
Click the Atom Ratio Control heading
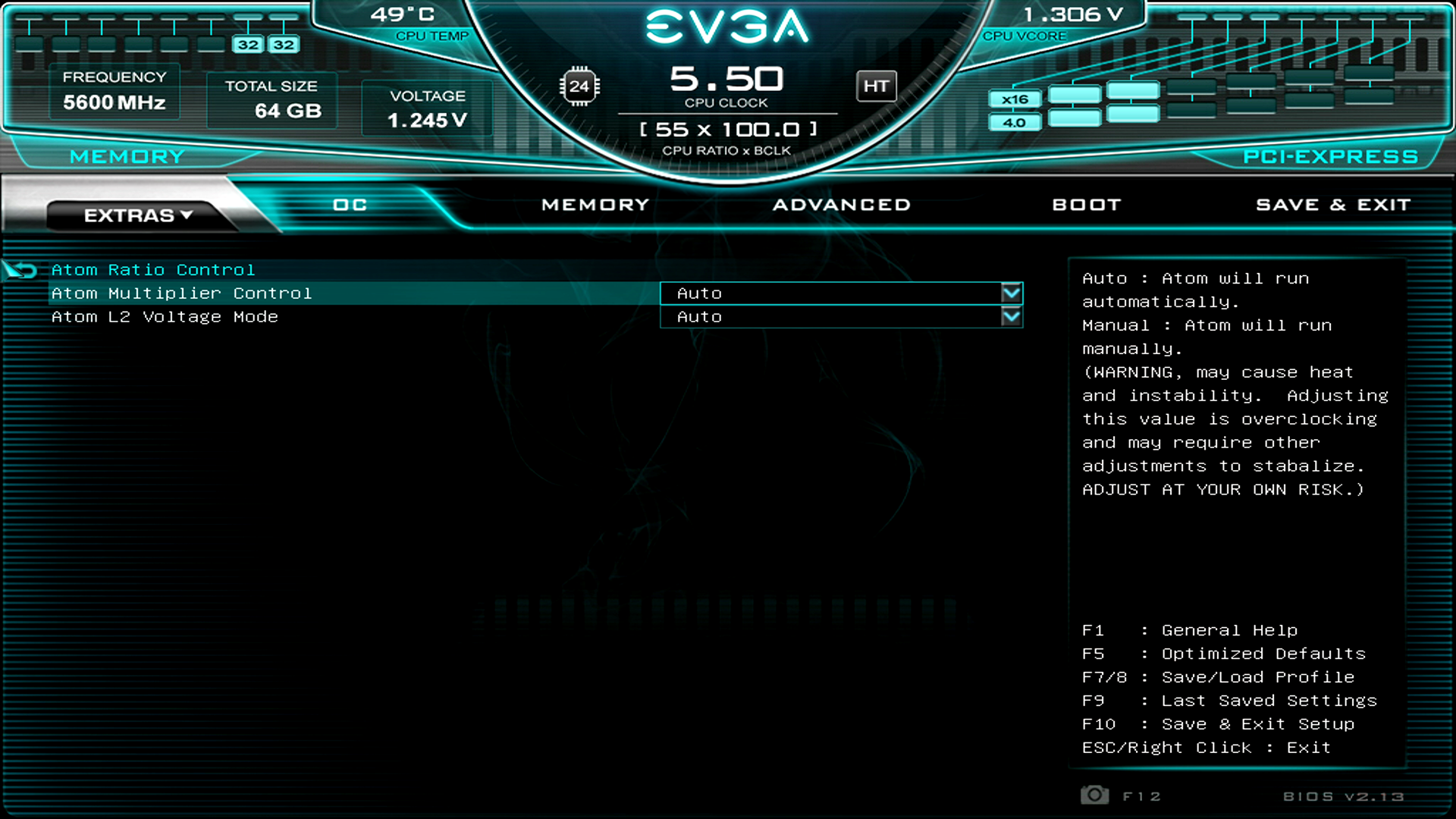[153, 270]
